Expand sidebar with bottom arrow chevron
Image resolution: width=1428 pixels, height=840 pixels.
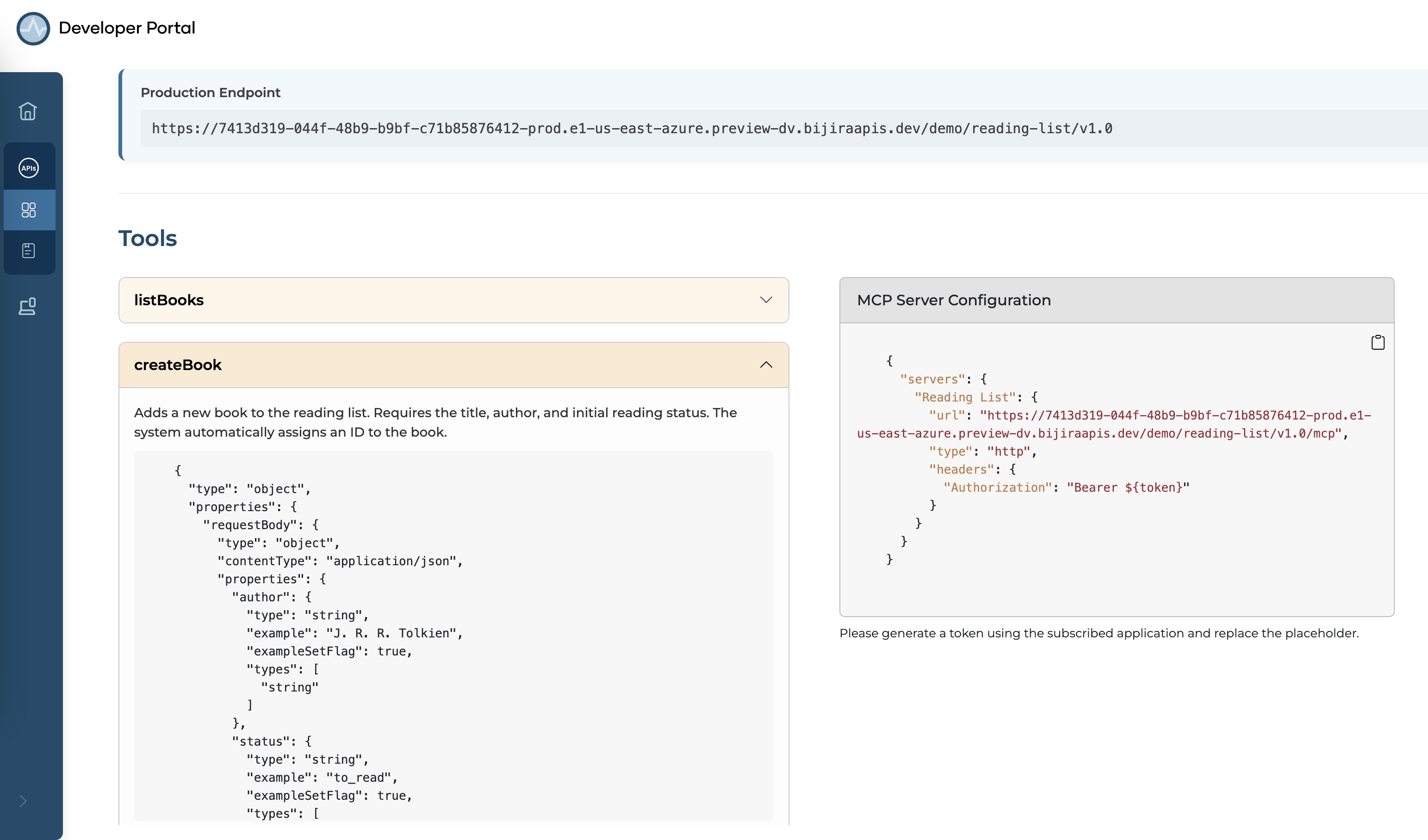point(23,801)
